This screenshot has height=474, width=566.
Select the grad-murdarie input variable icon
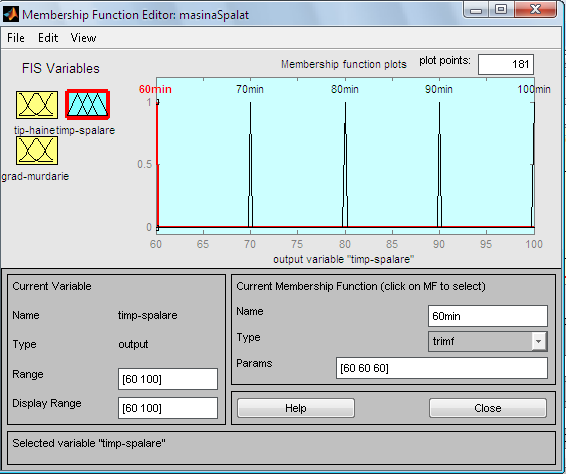coord(37,151)
